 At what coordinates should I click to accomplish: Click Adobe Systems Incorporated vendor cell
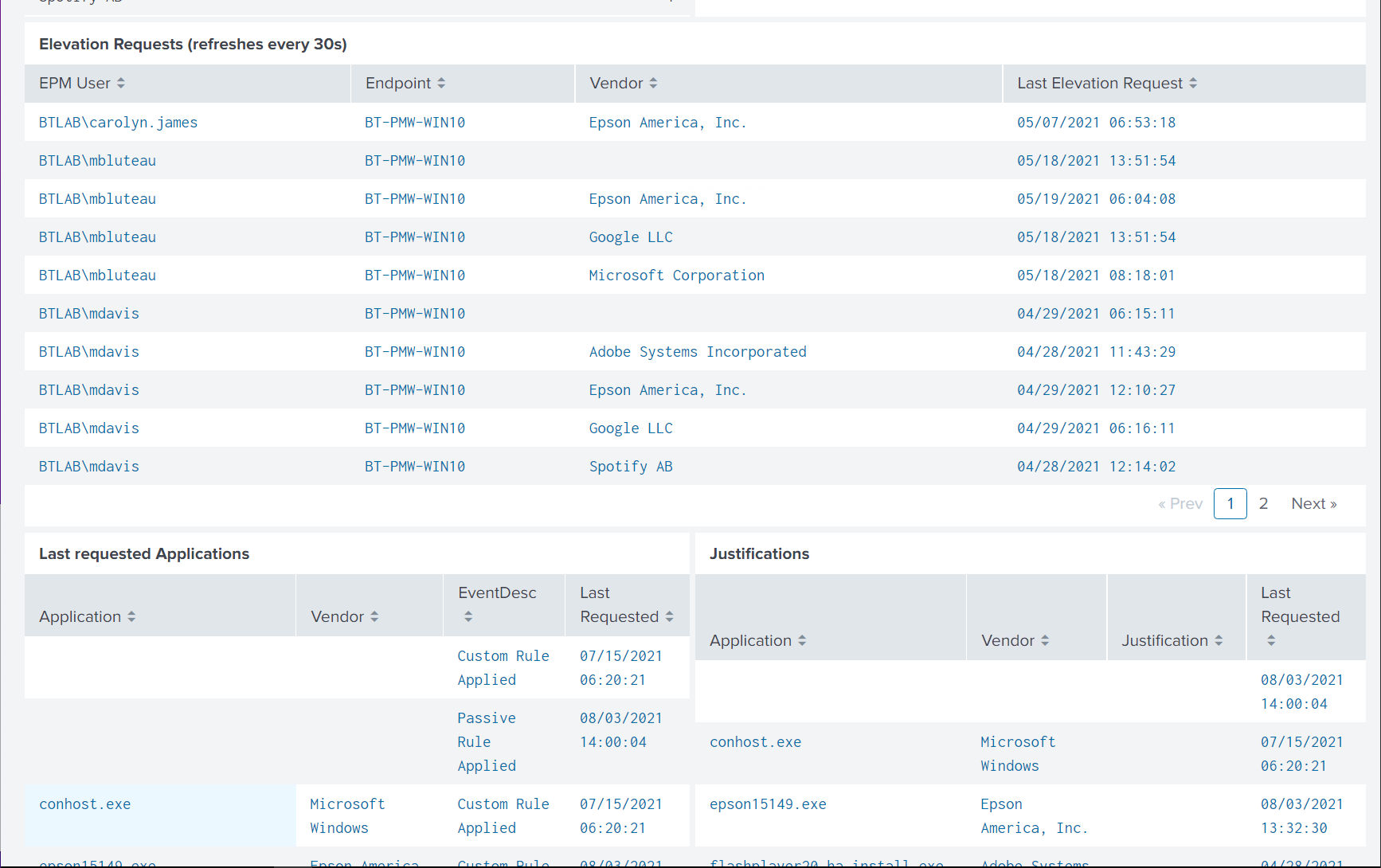pos(698,351)
